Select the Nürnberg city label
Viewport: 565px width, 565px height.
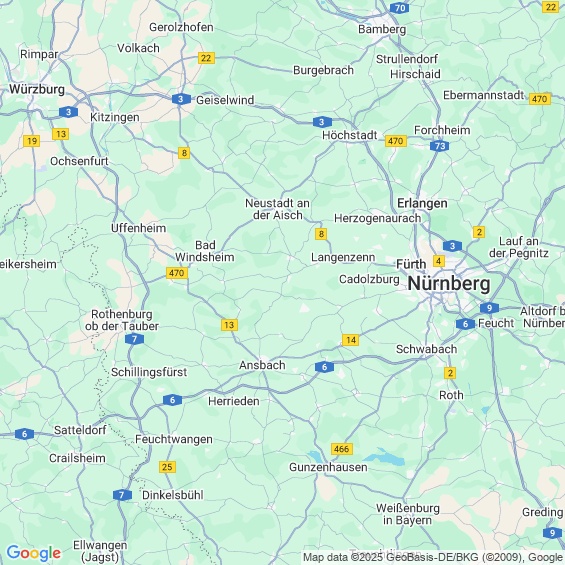coord(449,284)
